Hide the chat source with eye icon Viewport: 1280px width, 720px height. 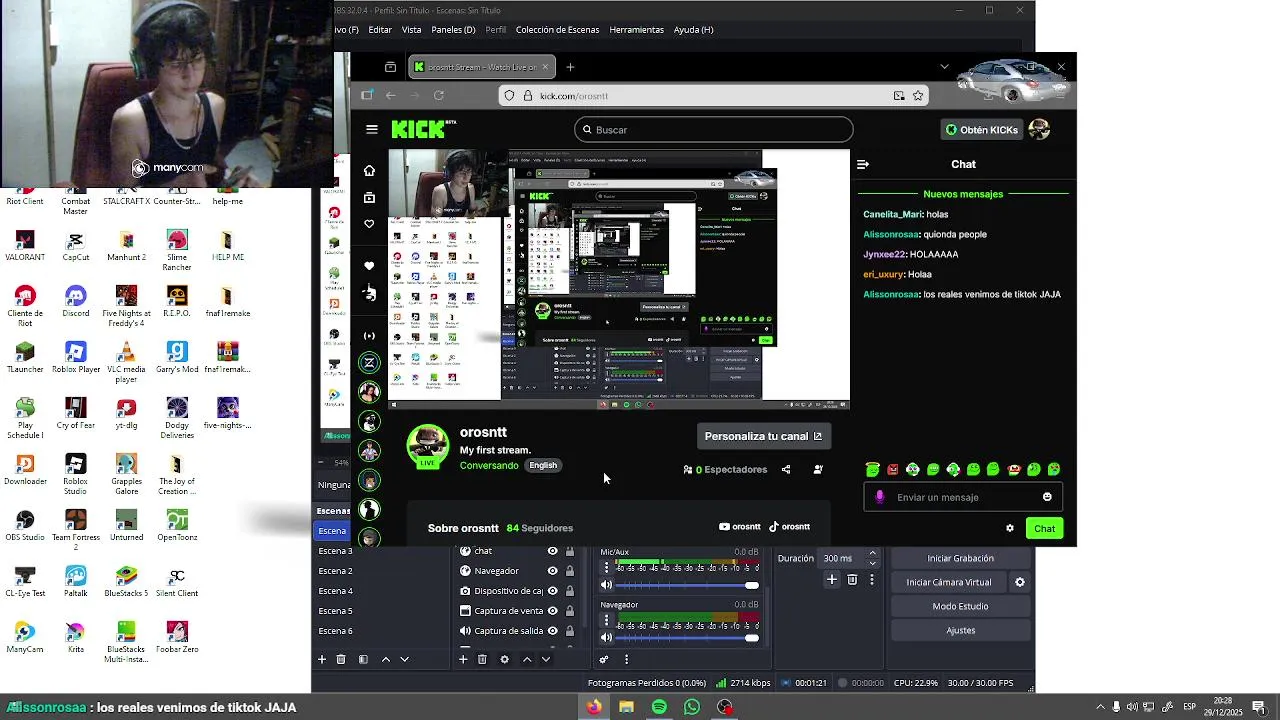[x=552, y=551]
